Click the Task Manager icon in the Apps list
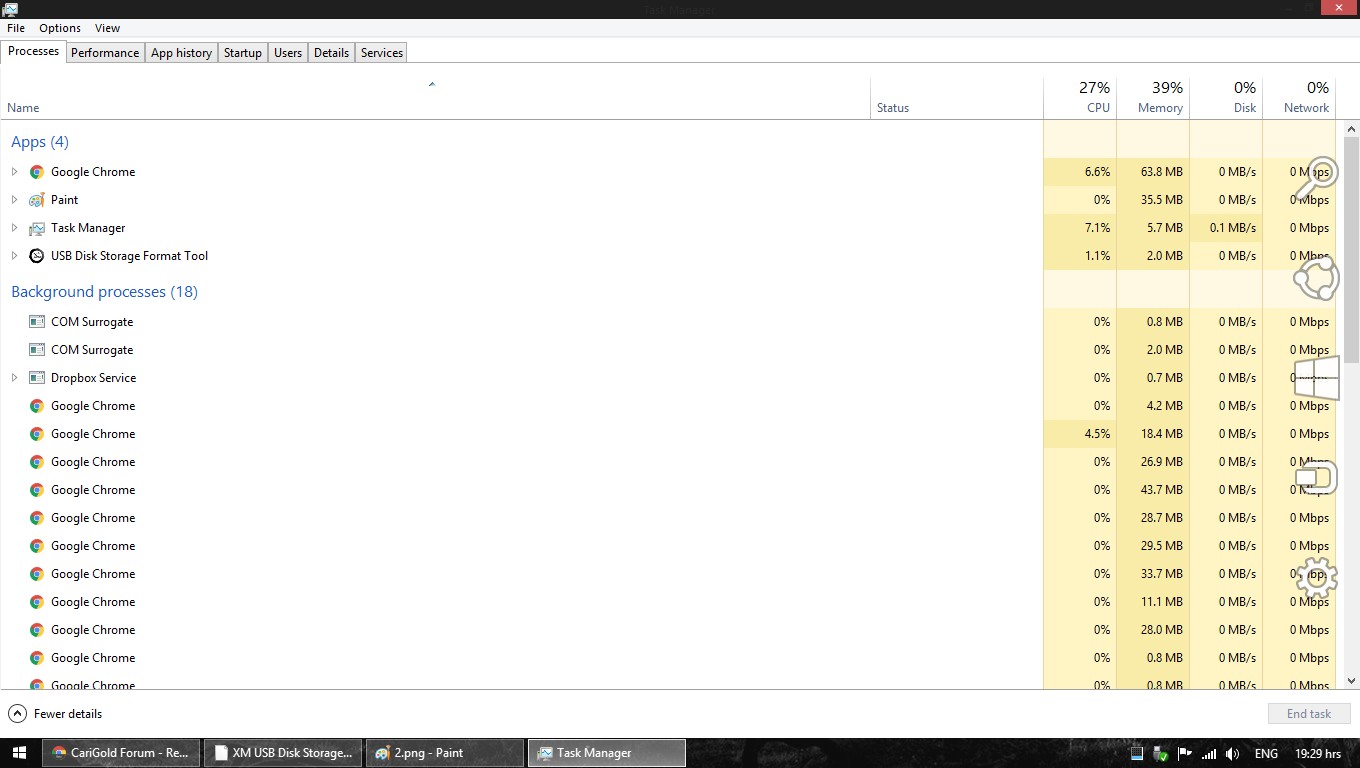This screenshot has width=1360, height=768. [x=37, y=228]
